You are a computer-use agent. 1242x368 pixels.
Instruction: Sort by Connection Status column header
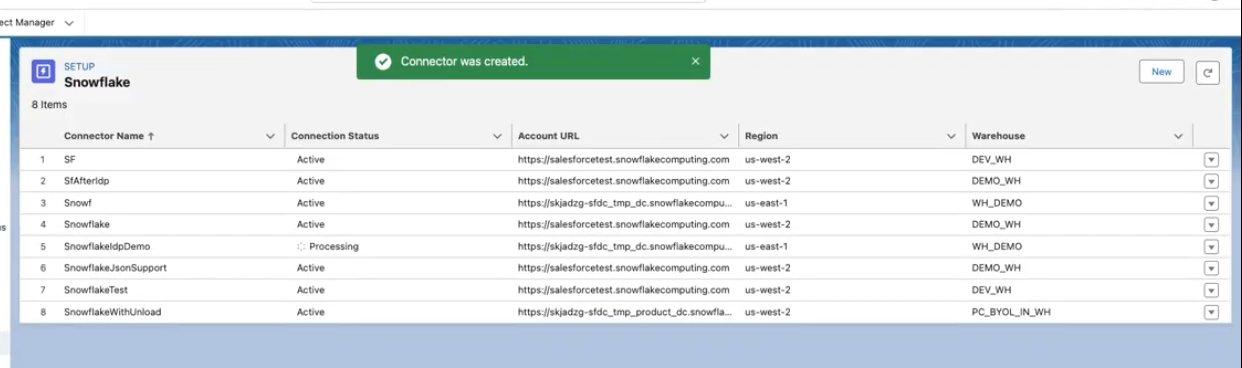coord(335,136)
